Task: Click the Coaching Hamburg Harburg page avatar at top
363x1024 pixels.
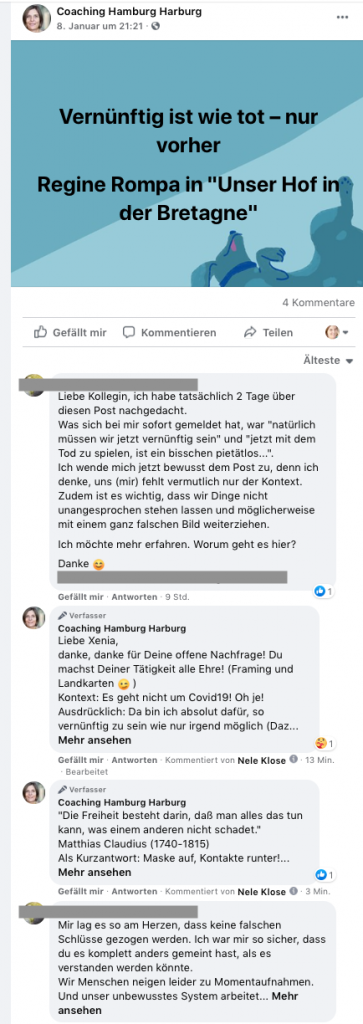Action: [37, 18]
